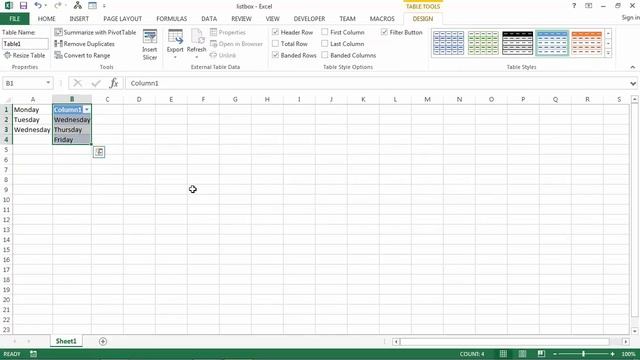Image resolution: width=640 pixels, height=360 pixels.
Task: Click the Sign in link
Action: point(631,18)
